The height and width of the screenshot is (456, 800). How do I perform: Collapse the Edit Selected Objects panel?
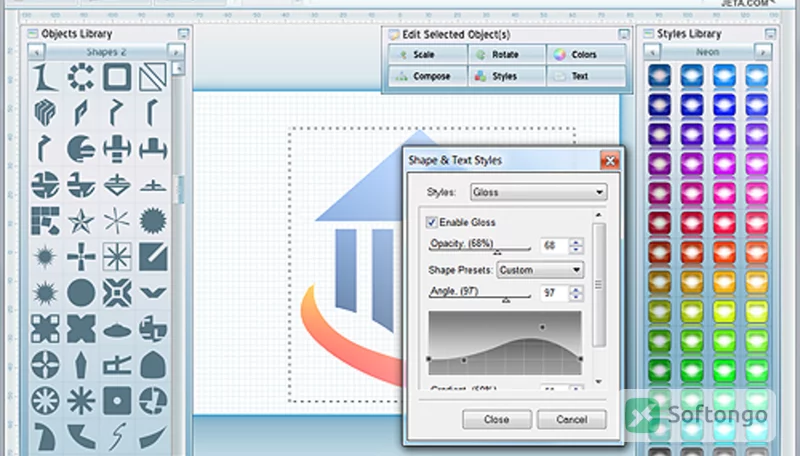[x=623, y=35]
